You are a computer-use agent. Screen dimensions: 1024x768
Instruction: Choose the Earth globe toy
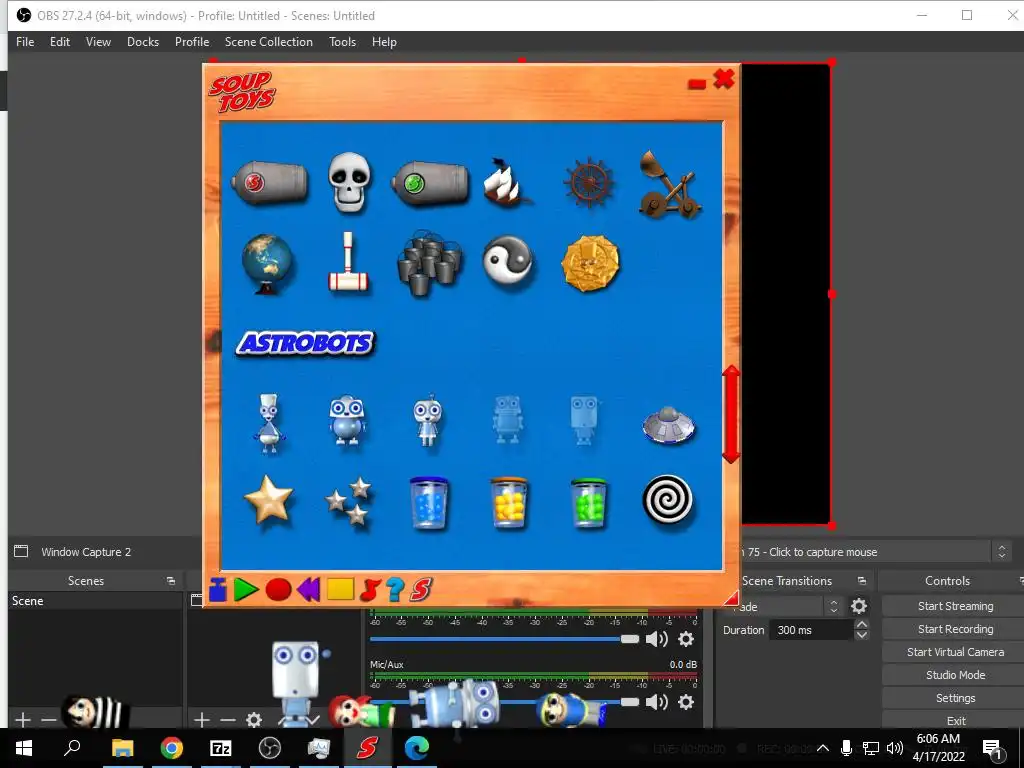tap(268, 264)
